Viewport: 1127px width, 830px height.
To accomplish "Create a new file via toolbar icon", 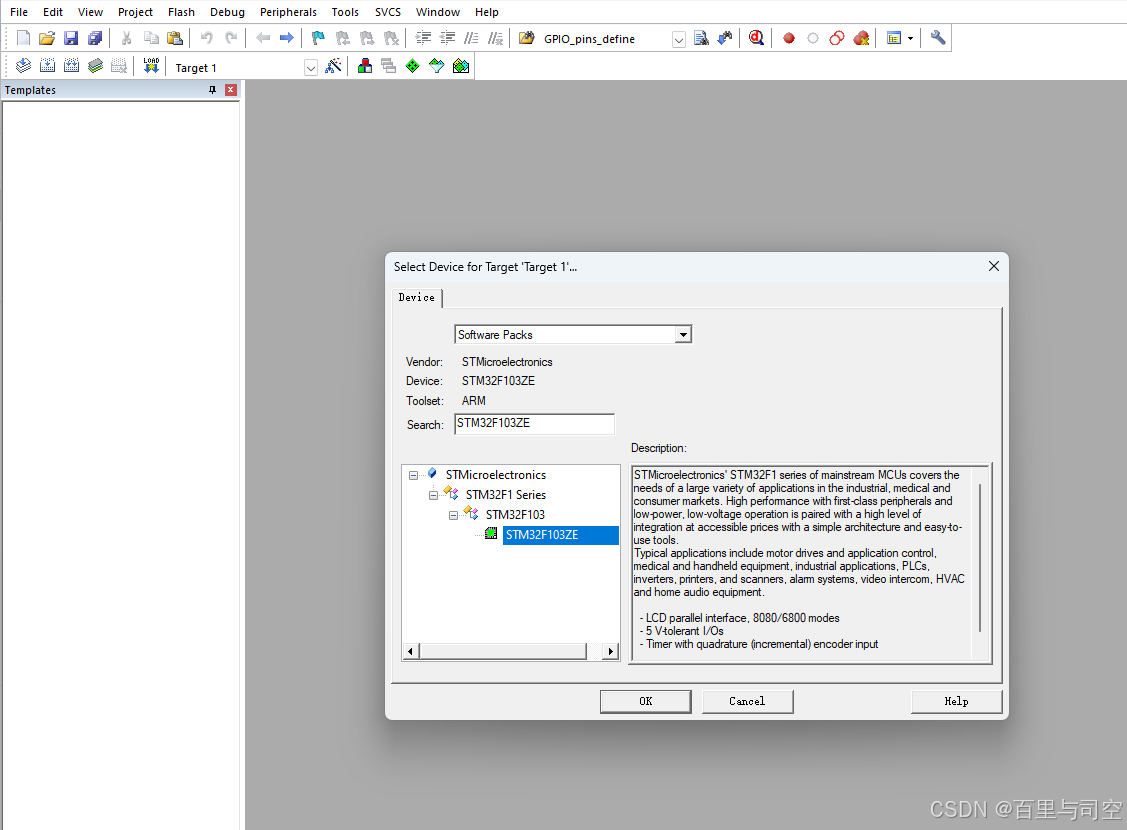I will pos(23,38).
